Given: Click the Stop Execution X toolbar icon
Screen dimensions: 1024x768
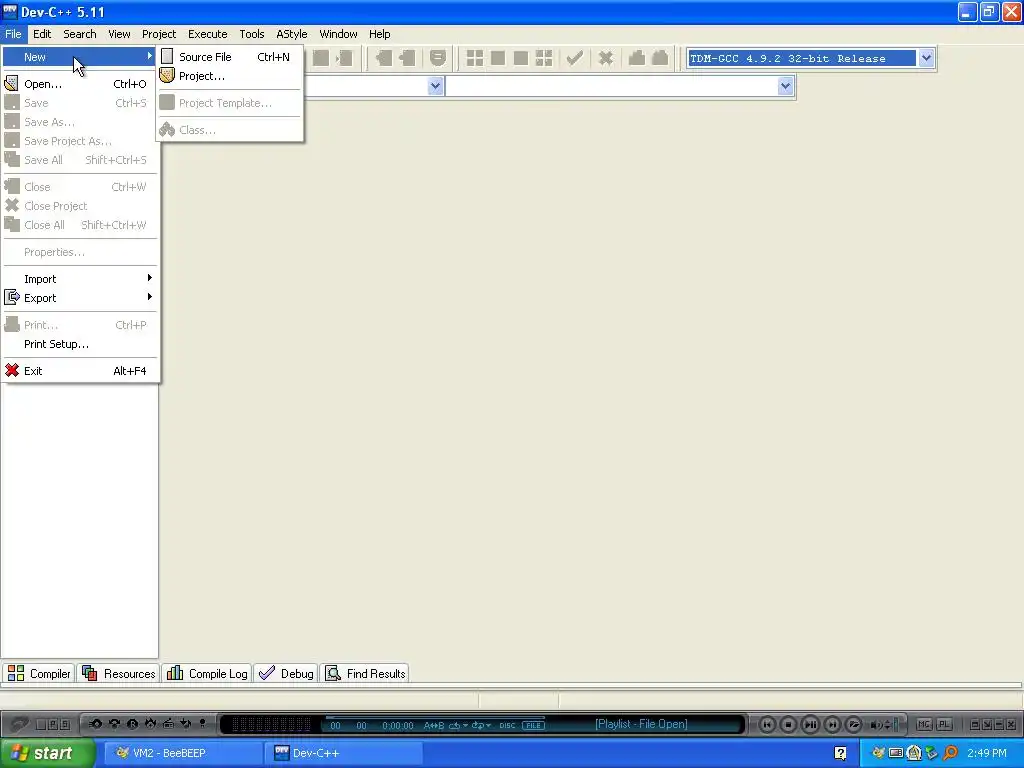Looking at the screenshot, I should pos(606,58).
